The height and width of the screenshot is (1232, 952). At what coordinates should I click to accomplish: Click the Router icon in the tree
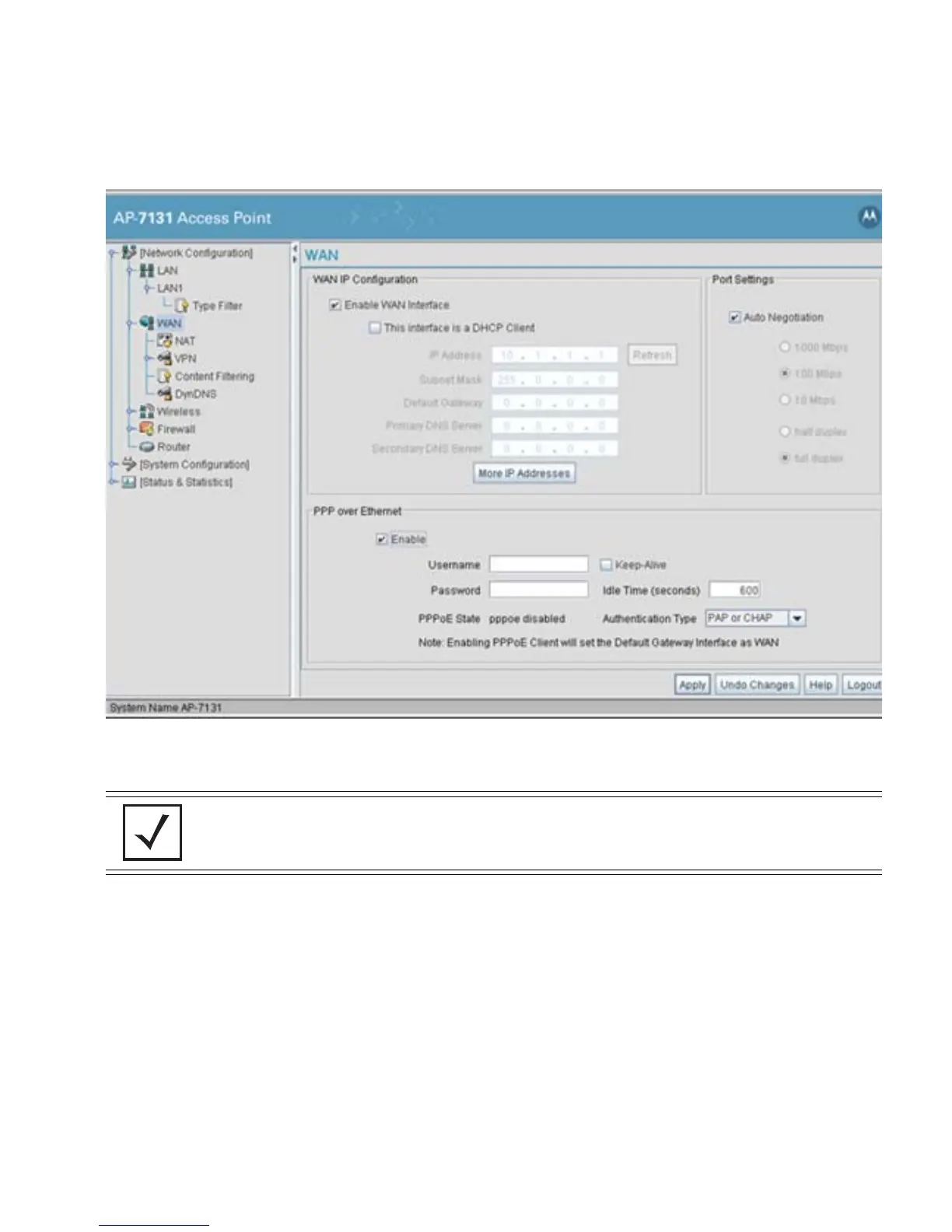tap(147, 446)
